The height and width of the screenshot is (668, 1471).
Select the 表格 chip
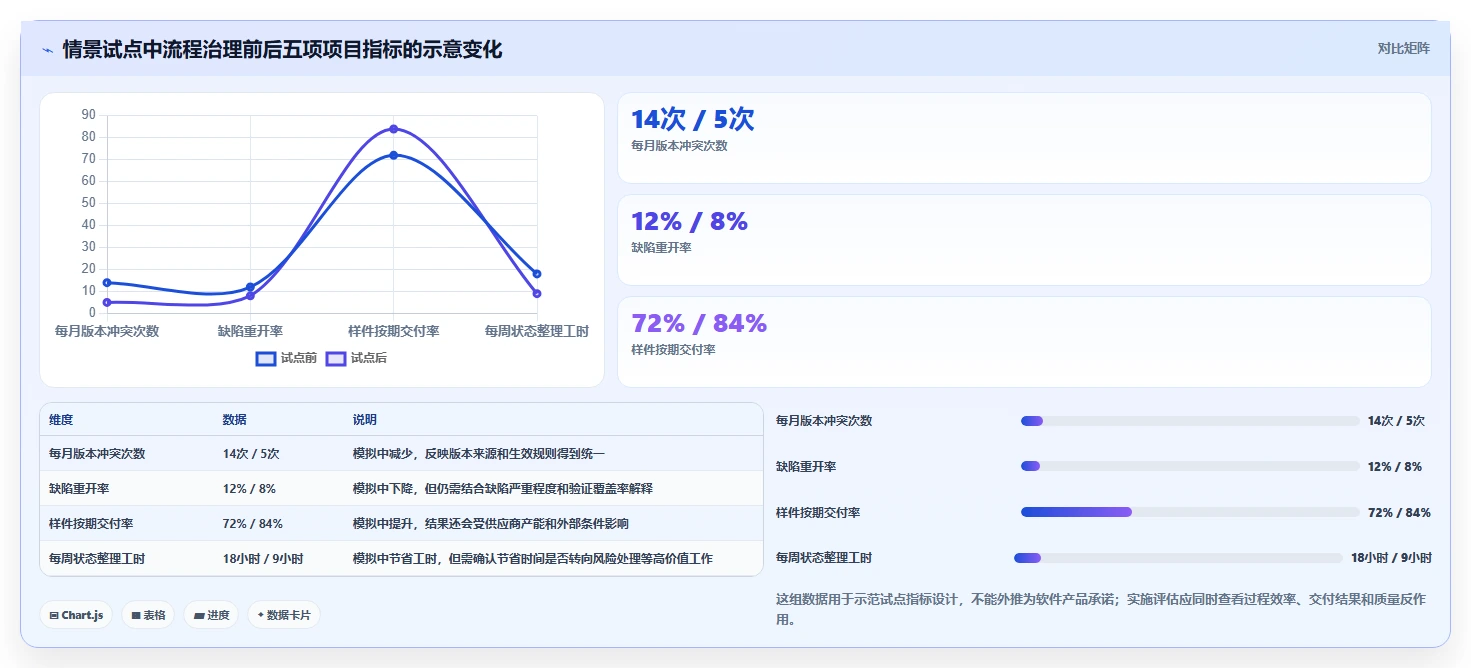click(148, 615)
